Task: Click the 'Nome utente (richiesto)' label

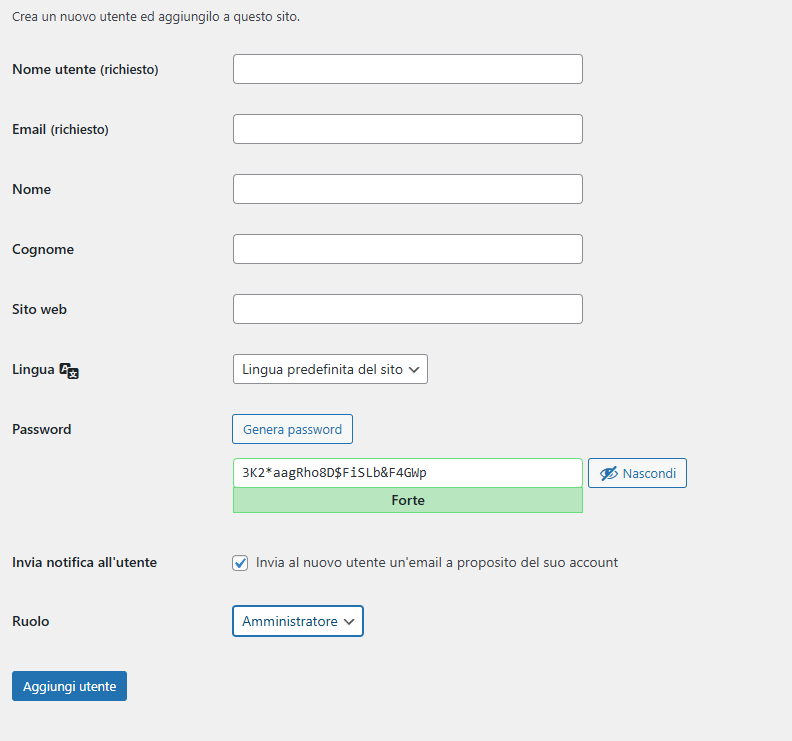Action: [85, 69]
